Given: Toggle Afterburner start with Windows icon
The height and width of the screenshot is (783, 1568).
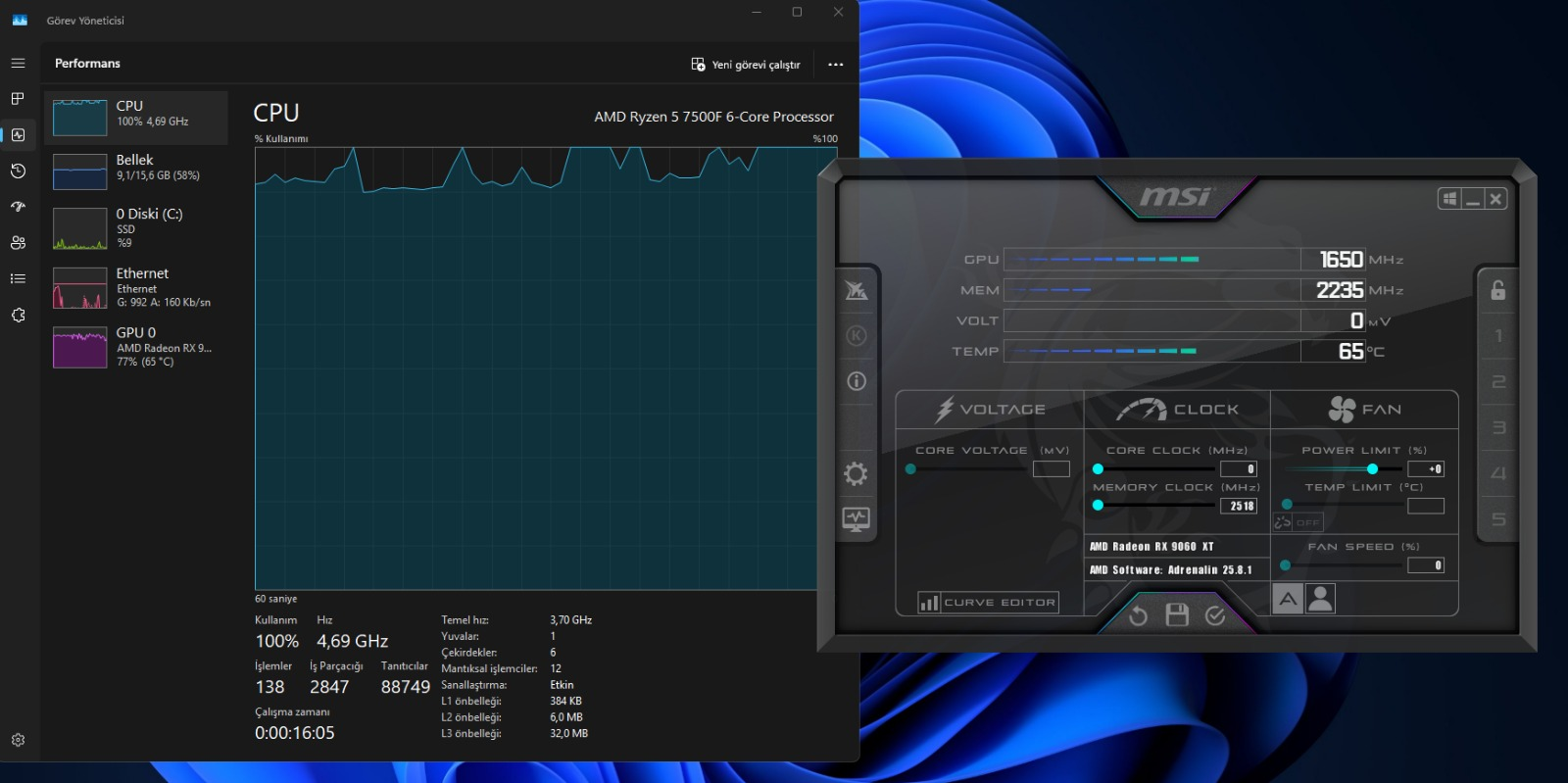Looking at the screenshot, I should (1449, 199).
